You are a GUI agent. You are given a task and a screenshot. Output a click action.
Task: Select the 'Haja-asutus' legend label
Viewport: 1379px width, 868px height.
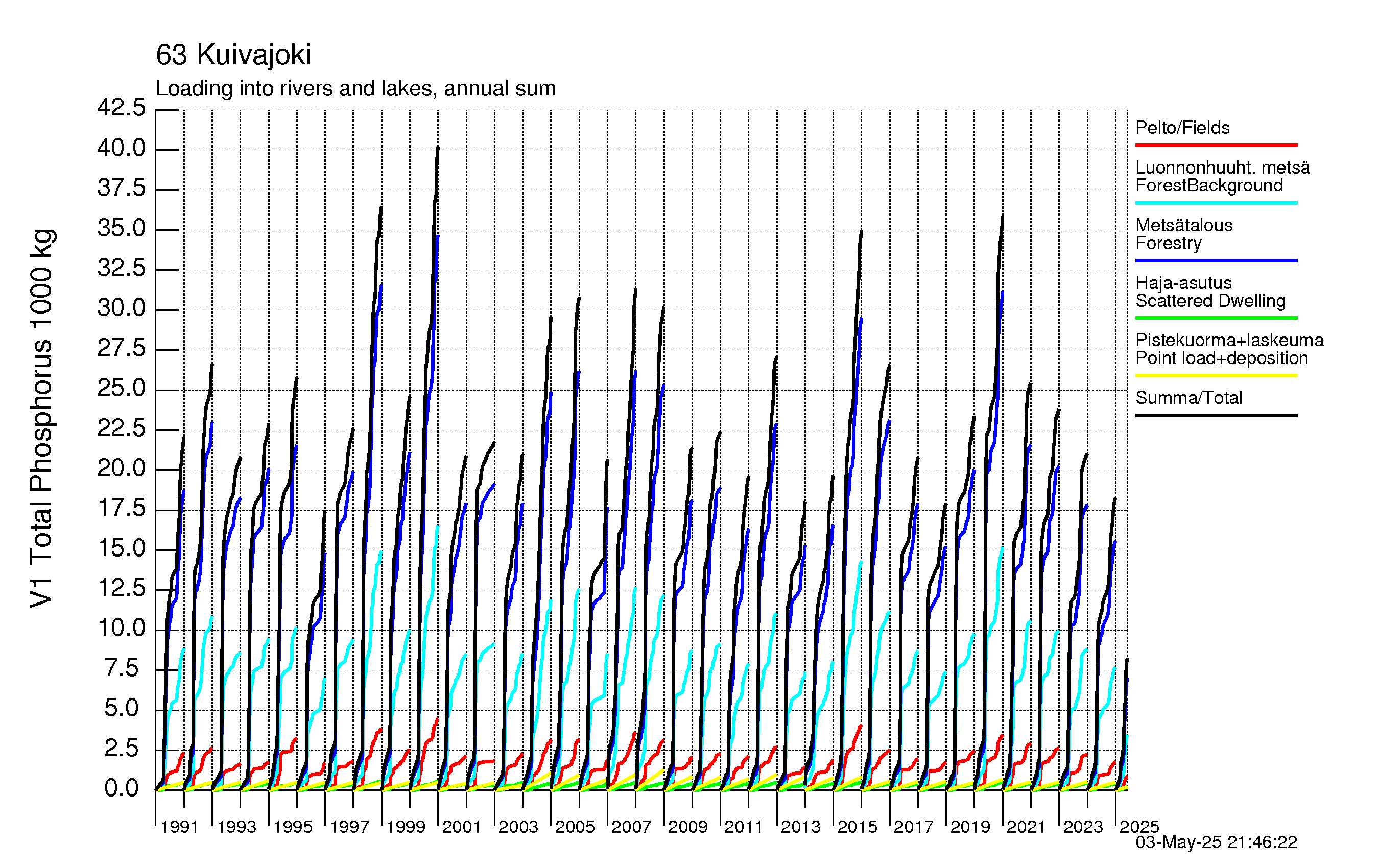tap(1183, 283)
